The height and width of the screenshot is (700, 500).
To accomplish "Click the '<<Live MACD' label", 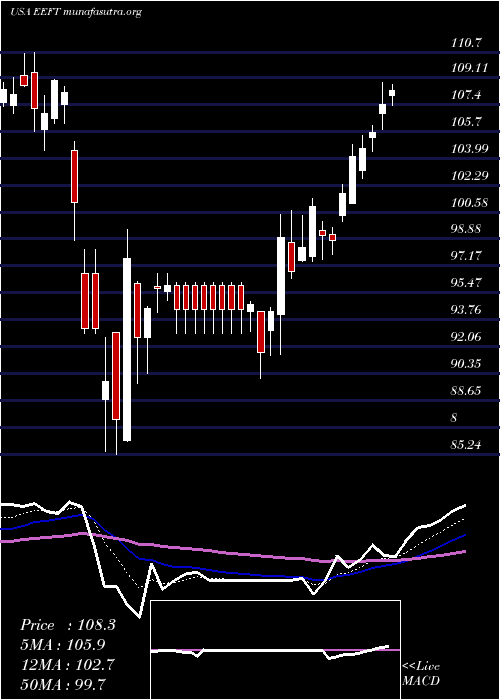I will [421, 674].
